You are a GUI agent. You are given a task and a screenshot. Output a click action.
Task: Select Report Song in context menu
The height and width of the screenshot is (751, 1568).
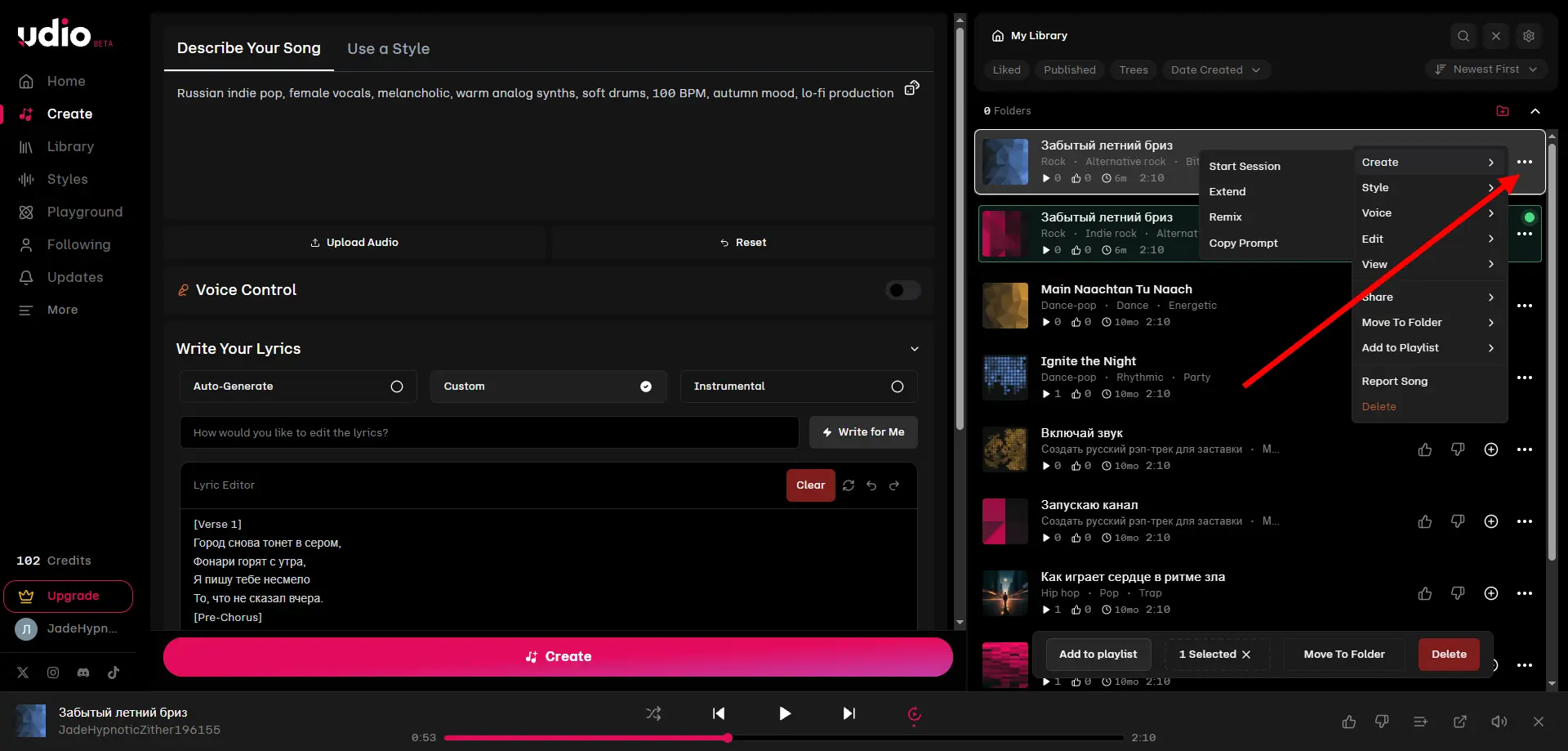click(x=1395, y=382)
